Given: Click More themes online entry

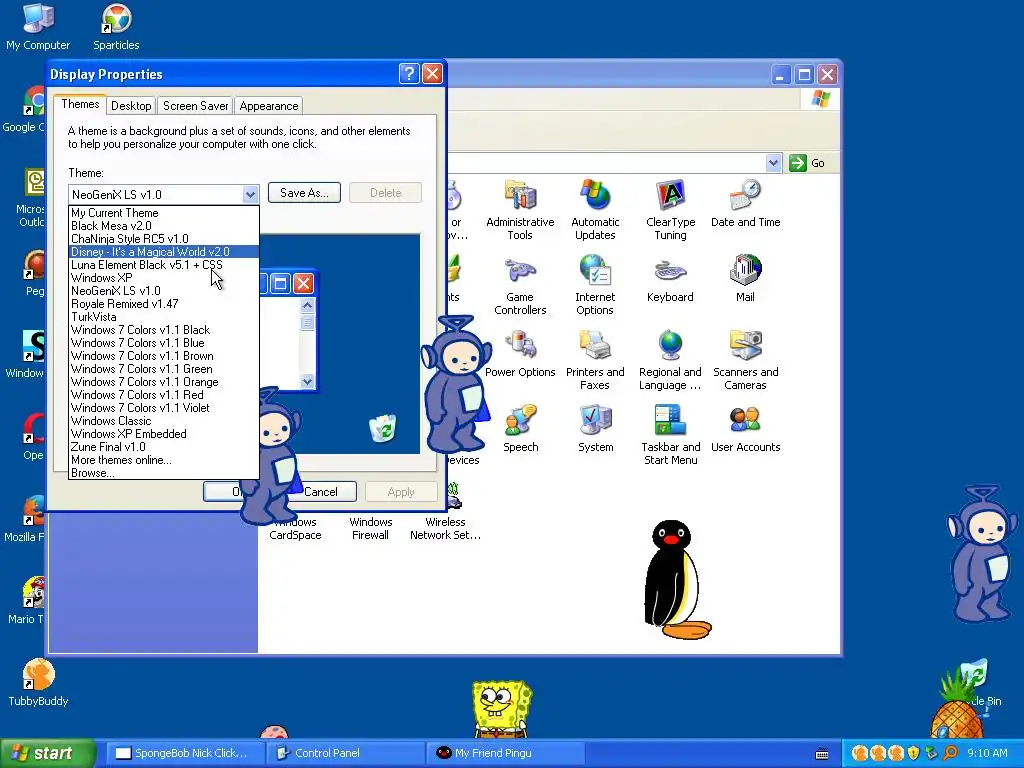Looking at the screenshot, I should click(x=163, y=460).
